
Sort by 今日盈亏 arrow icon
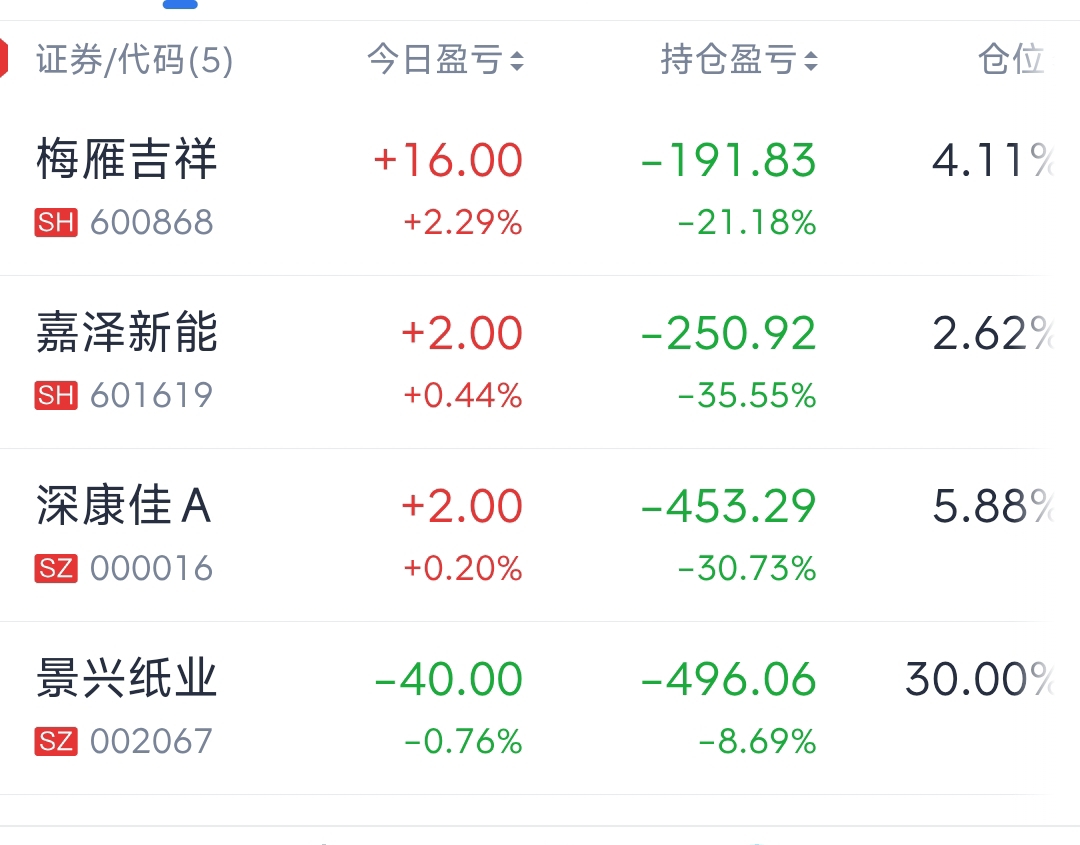click(x=516, y=62)
